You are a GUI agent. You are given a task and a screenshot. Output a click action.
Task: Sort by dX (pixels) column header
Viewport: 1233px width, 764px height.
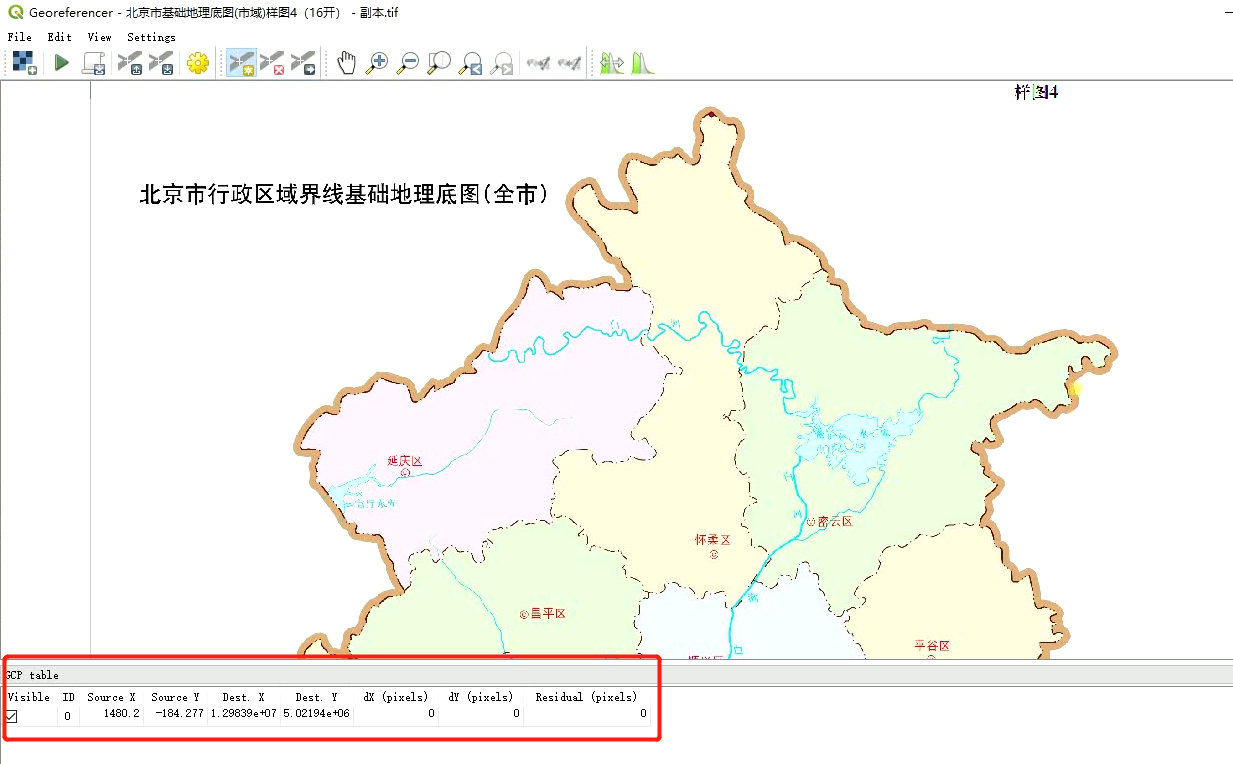click(396, 697)
